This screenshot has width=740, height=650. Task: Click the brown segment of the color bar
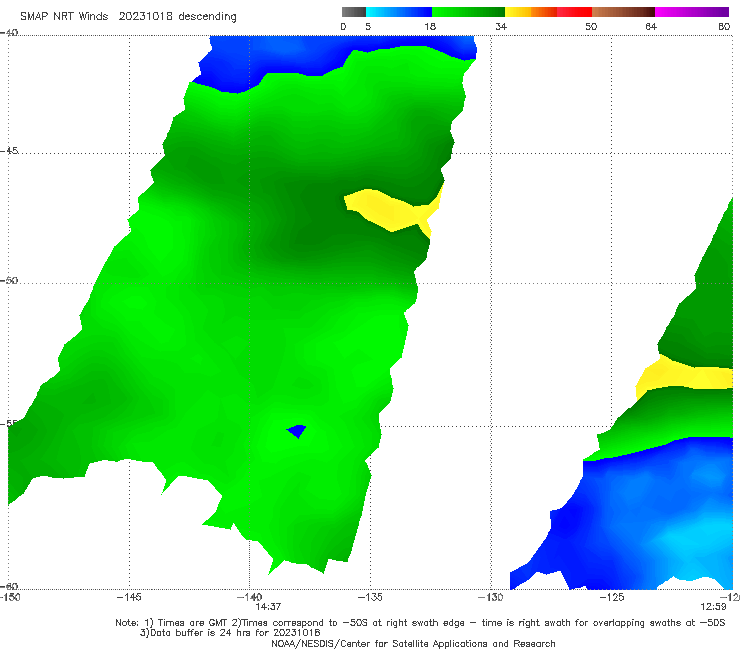pyautogui.click(x=623, y=12)
